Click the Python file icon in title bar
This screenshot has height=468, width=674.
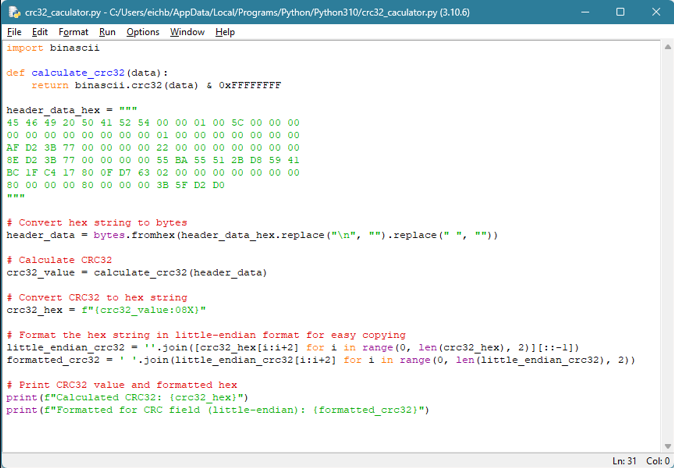tap(14, 12)
